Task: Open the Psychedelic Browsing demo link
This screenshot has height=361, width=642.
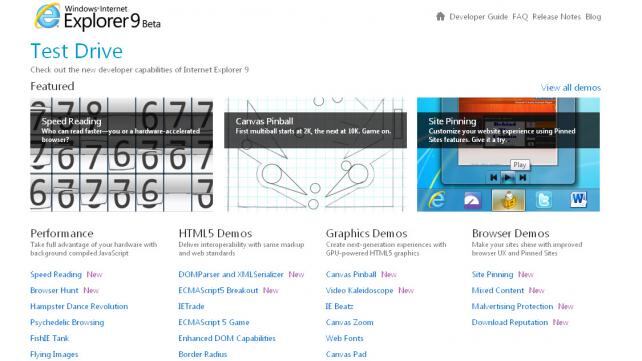Action: pyautogui.click(x=67, y=323)
